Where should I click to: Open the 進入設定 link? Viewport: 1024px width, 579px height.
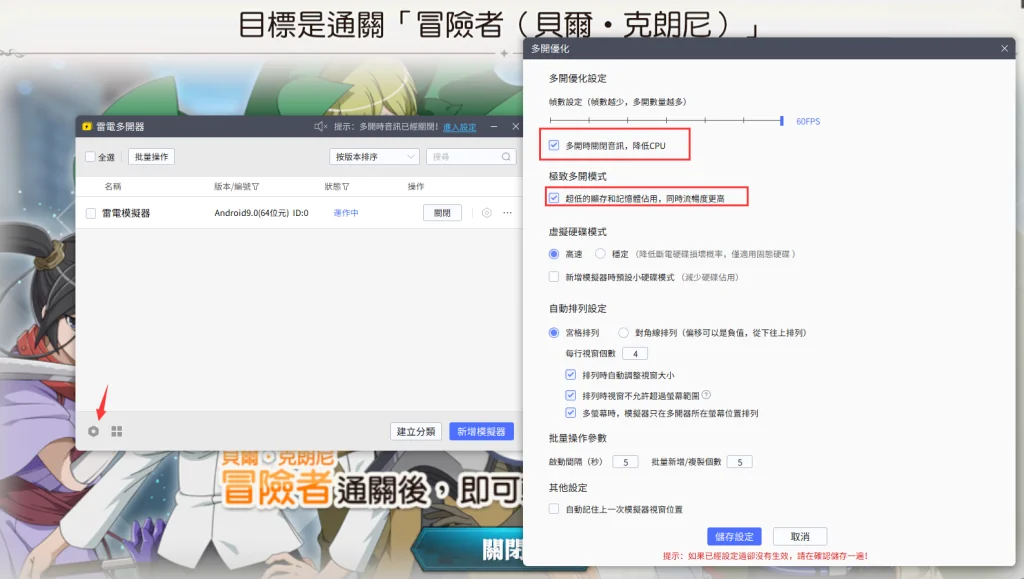(x=460, y=127)
